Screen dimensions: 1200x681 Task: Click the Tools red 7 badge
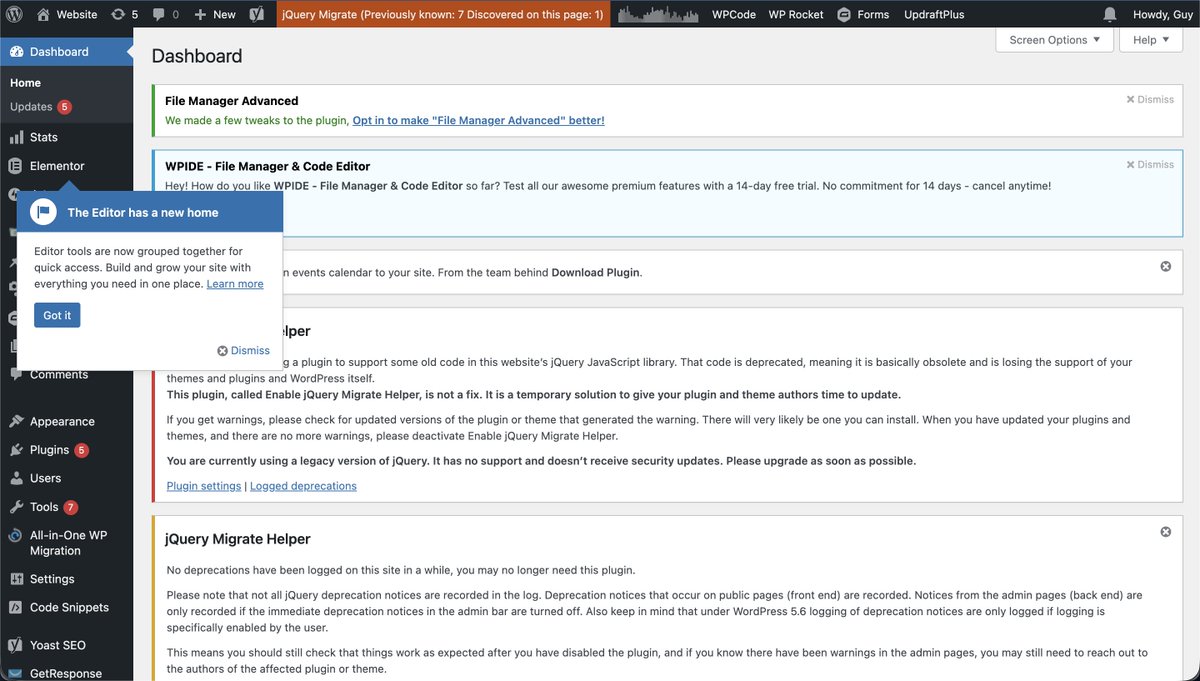tap(70, 507)
